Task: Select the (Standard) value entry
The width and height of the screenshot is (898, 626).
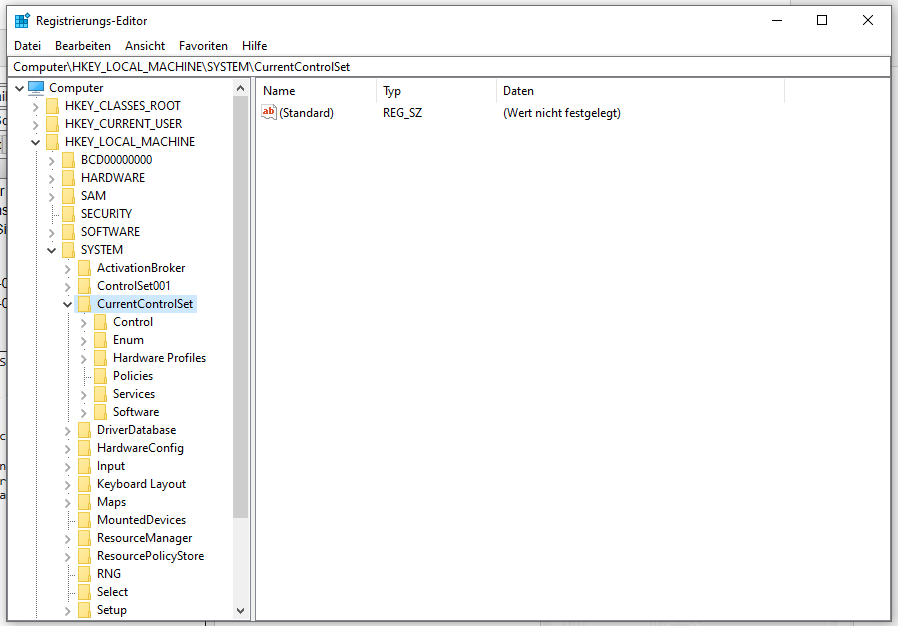Action: [306, 113]
